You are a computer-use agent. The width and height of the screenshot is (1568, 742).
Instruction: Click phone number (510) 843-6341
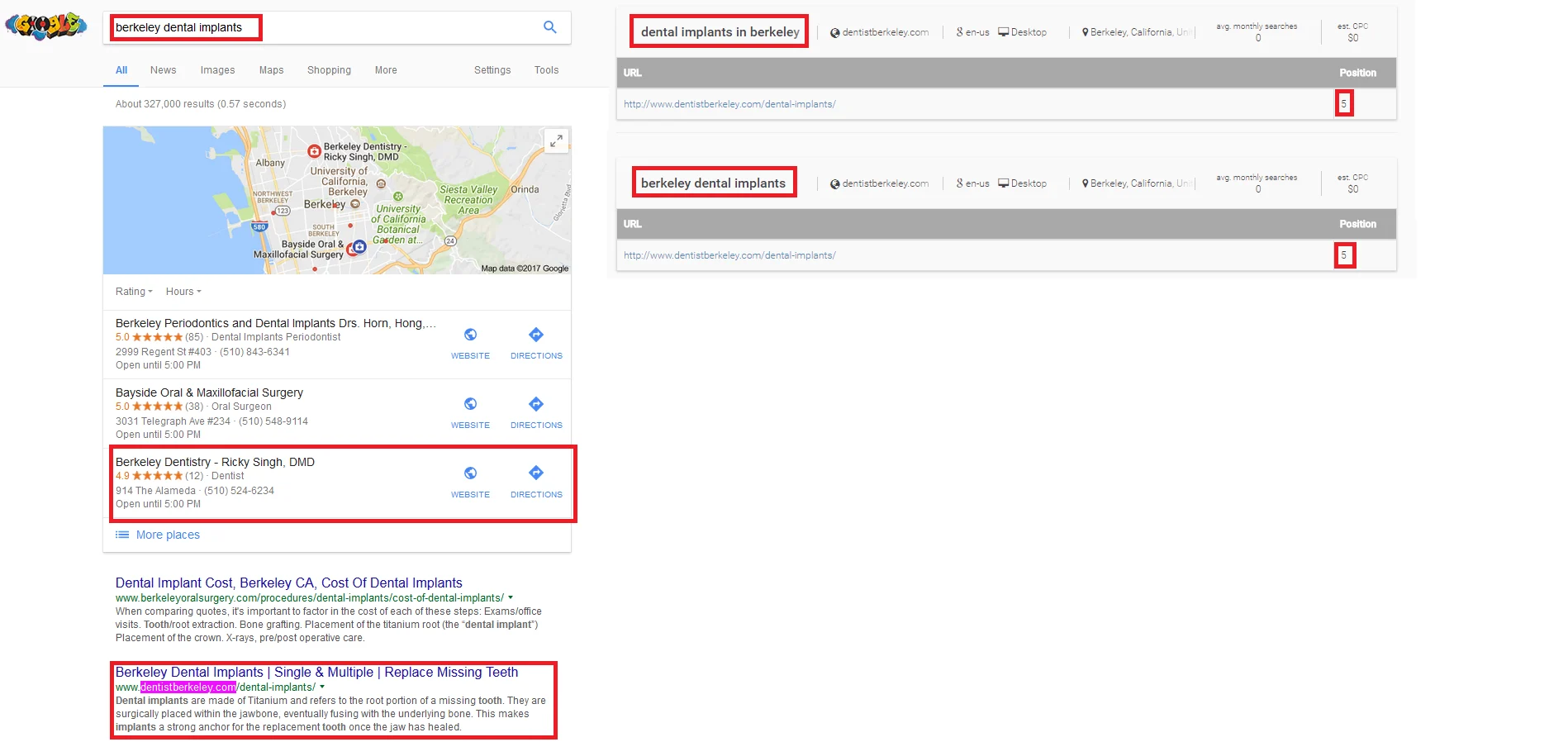click(254, 352)
